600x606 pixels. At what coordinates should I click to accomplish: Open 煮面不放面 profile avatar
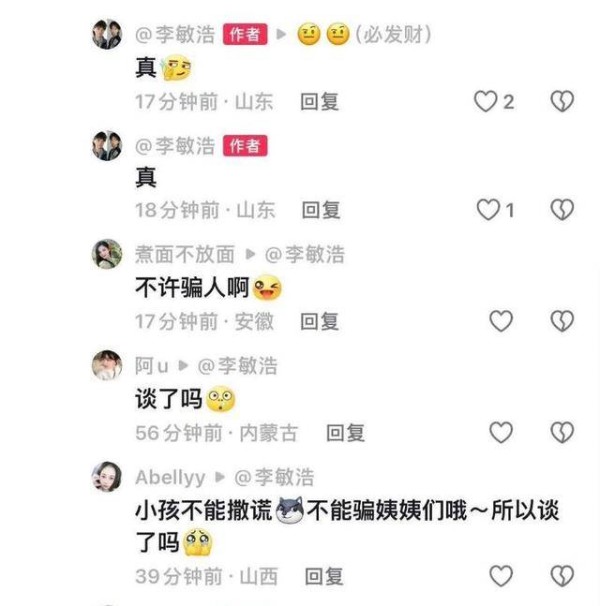[107, 254]
